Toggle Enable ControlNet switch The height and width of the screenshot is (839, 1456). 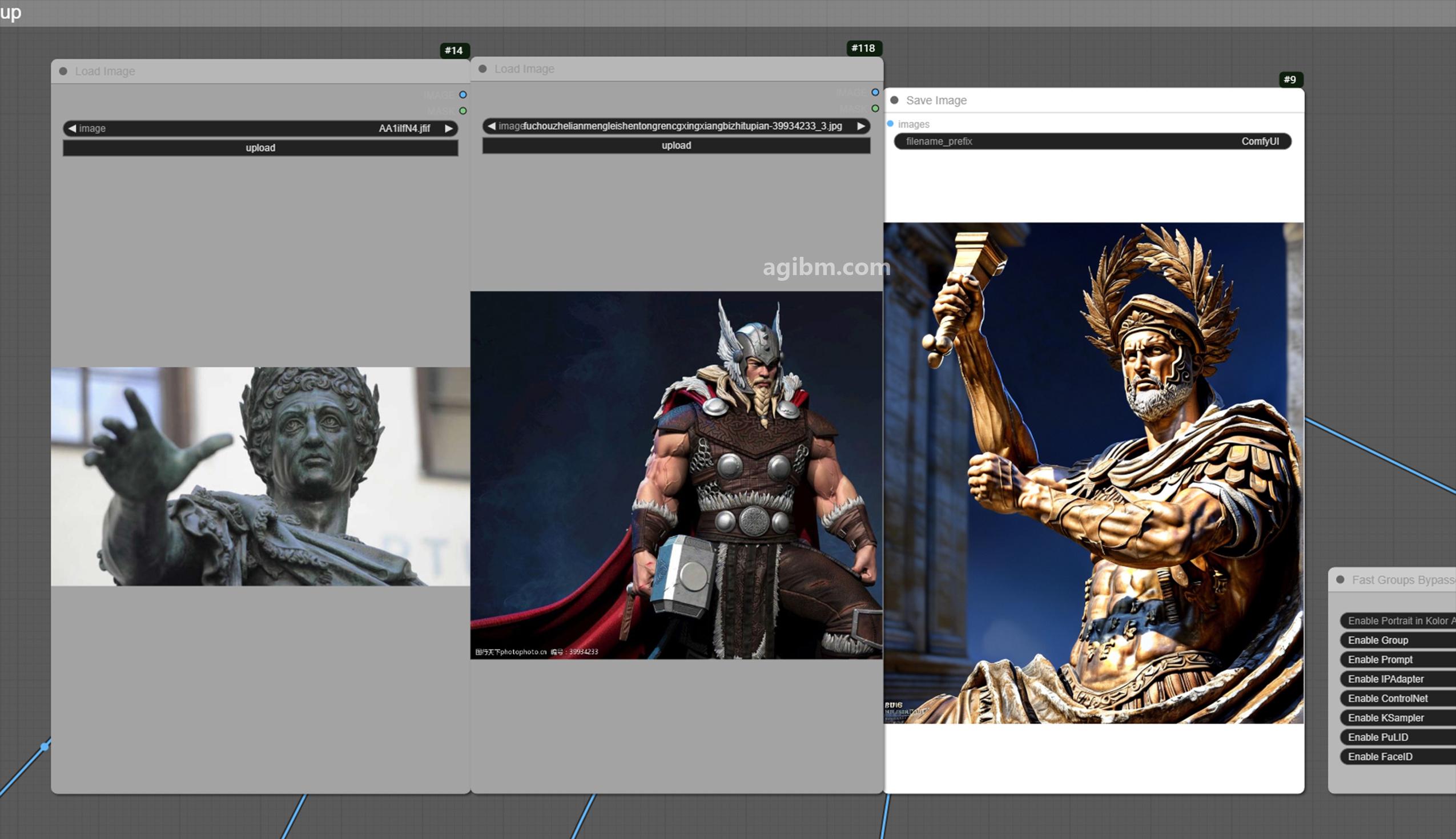[1398, 699]
